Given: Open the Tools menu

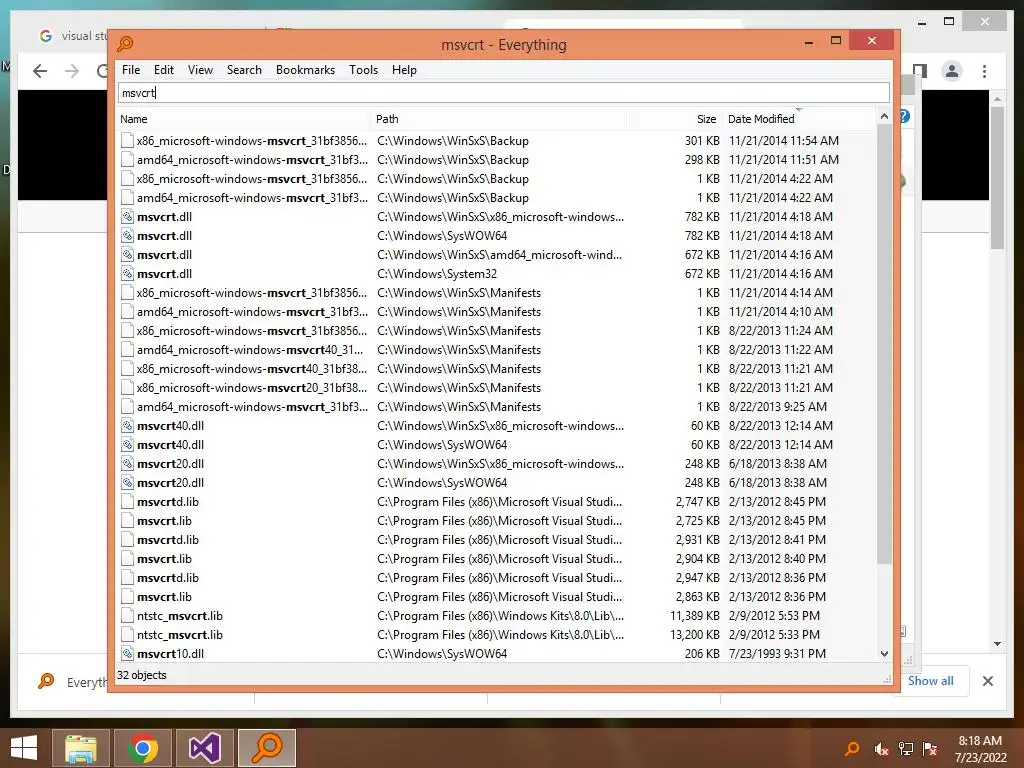Looking at the screenshot, I should [363, 70].
